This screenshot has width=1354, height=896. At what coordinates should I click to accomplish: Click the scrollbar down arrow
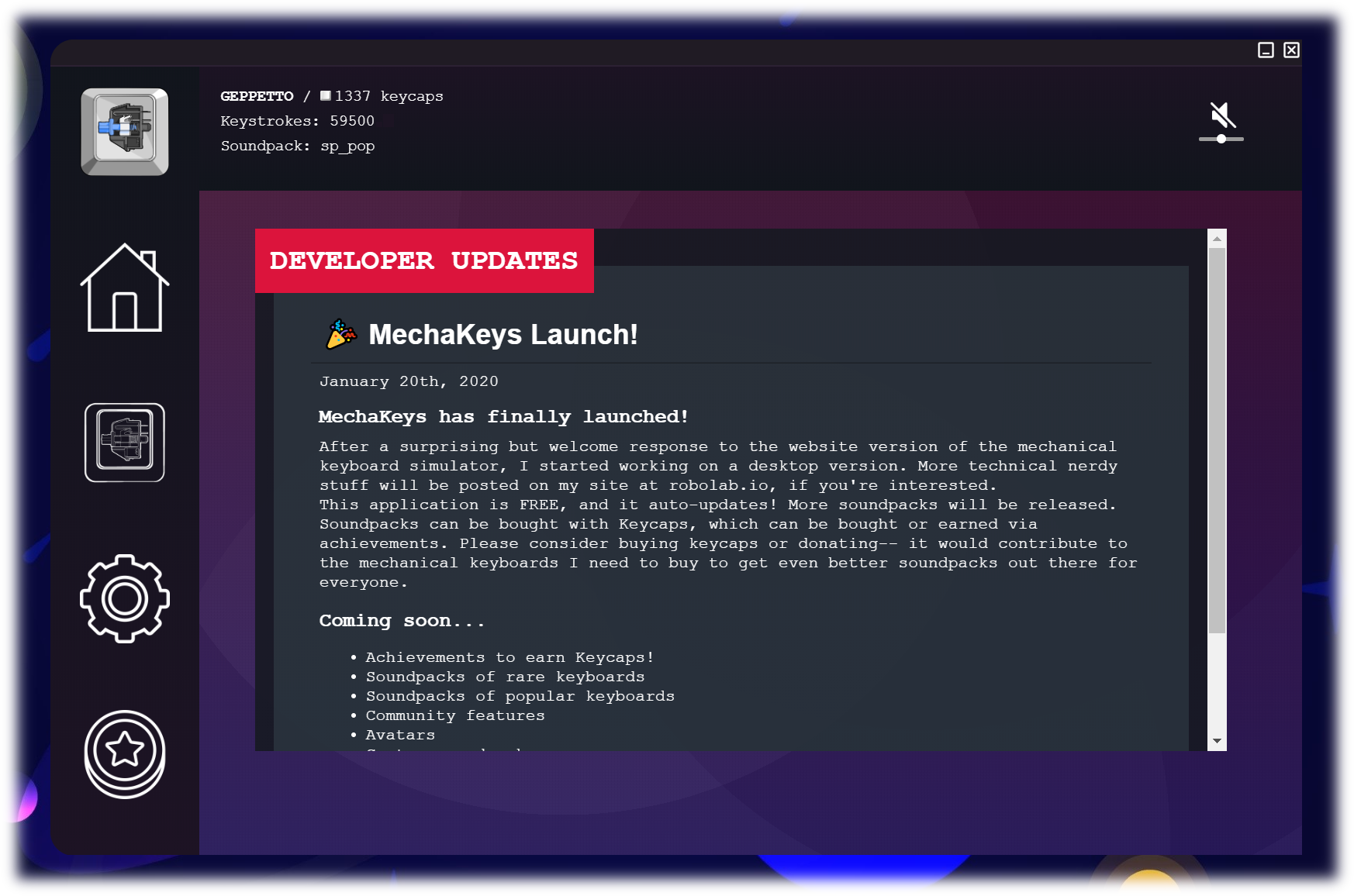tap(1217, 741)
